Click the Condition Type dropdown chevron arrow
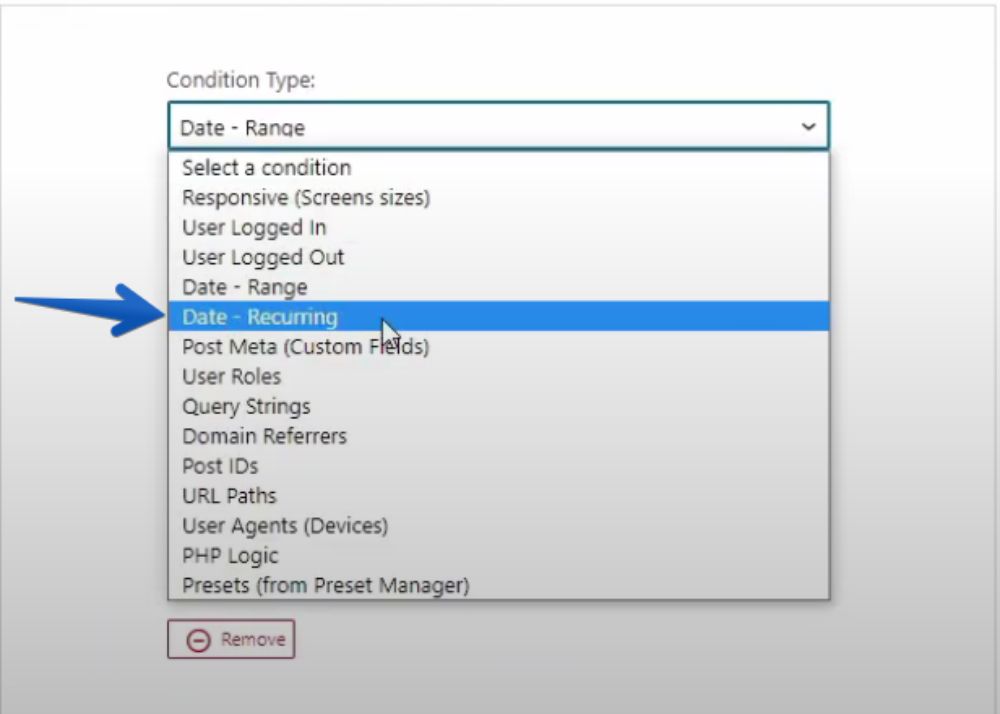1000x714 pixels. coord(808,126)
